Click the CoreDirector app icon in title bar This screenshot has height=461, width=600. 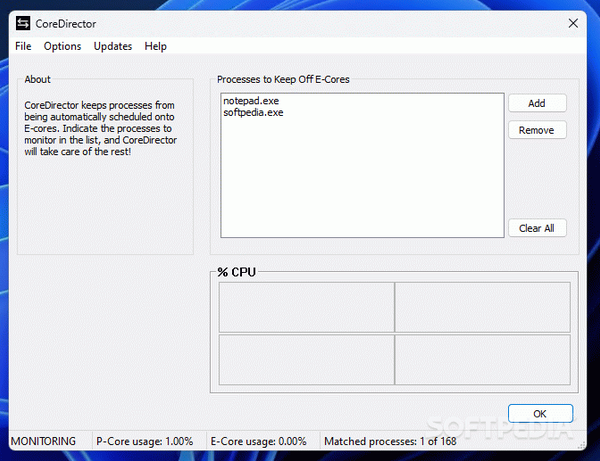[x=23, y=23]
